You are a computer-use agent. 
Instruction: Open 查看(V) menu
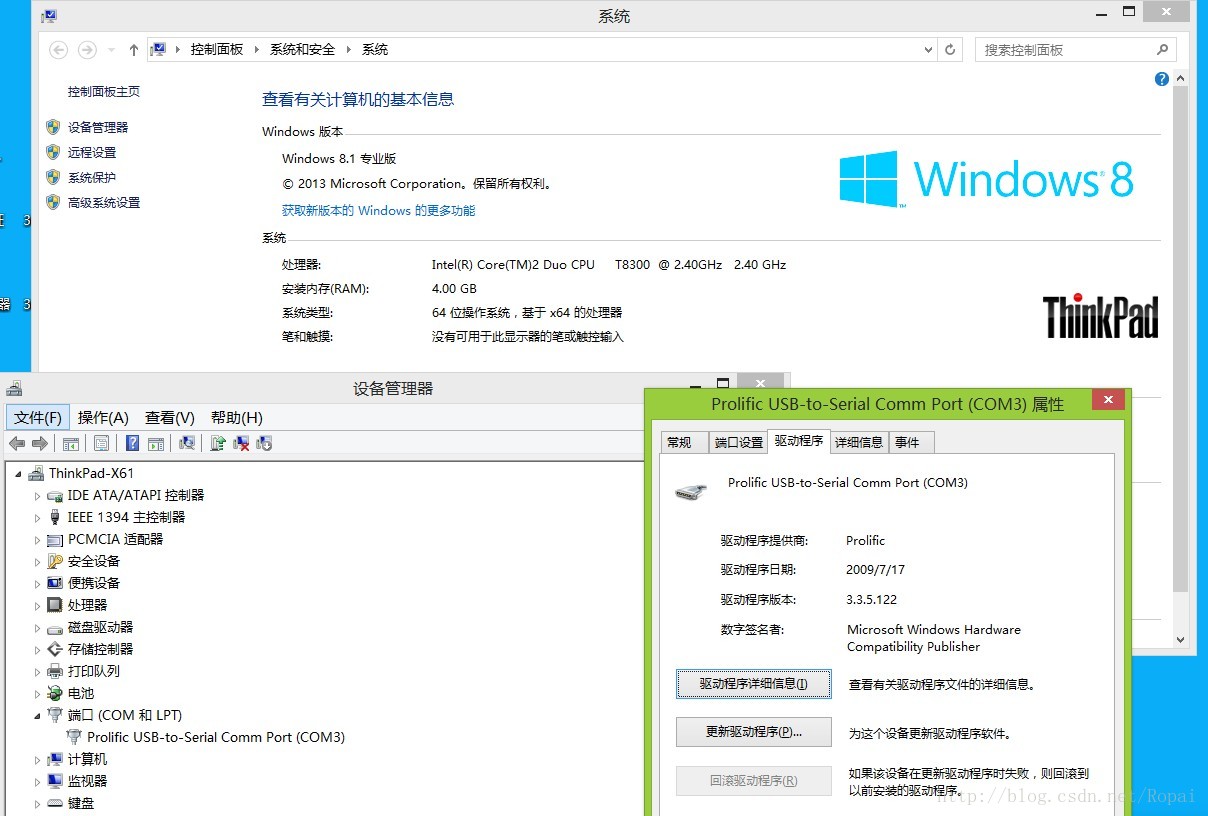[170, 417]
